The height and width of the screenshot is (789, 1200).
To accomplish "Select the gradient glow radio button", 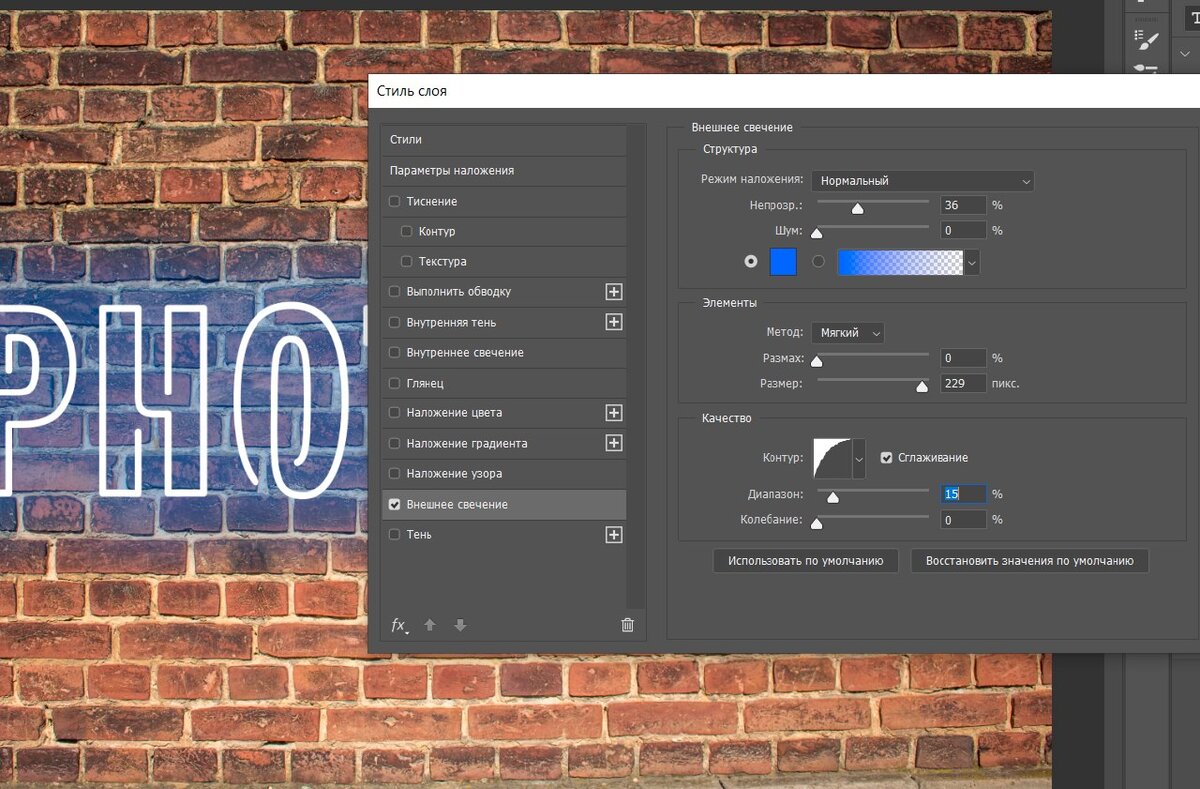I will [819, 262].
